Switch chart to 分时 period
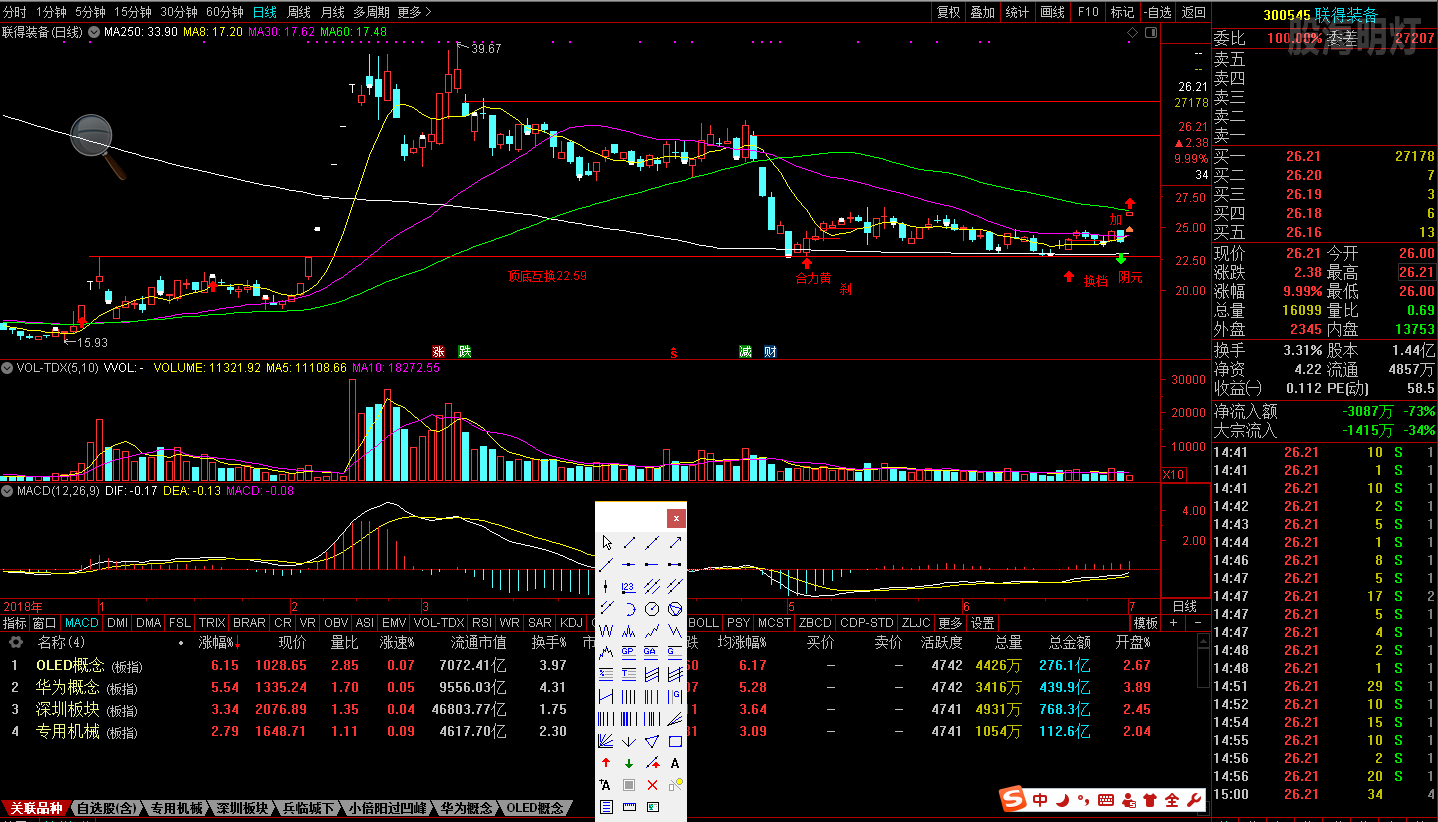 click(x=15, y=12)
